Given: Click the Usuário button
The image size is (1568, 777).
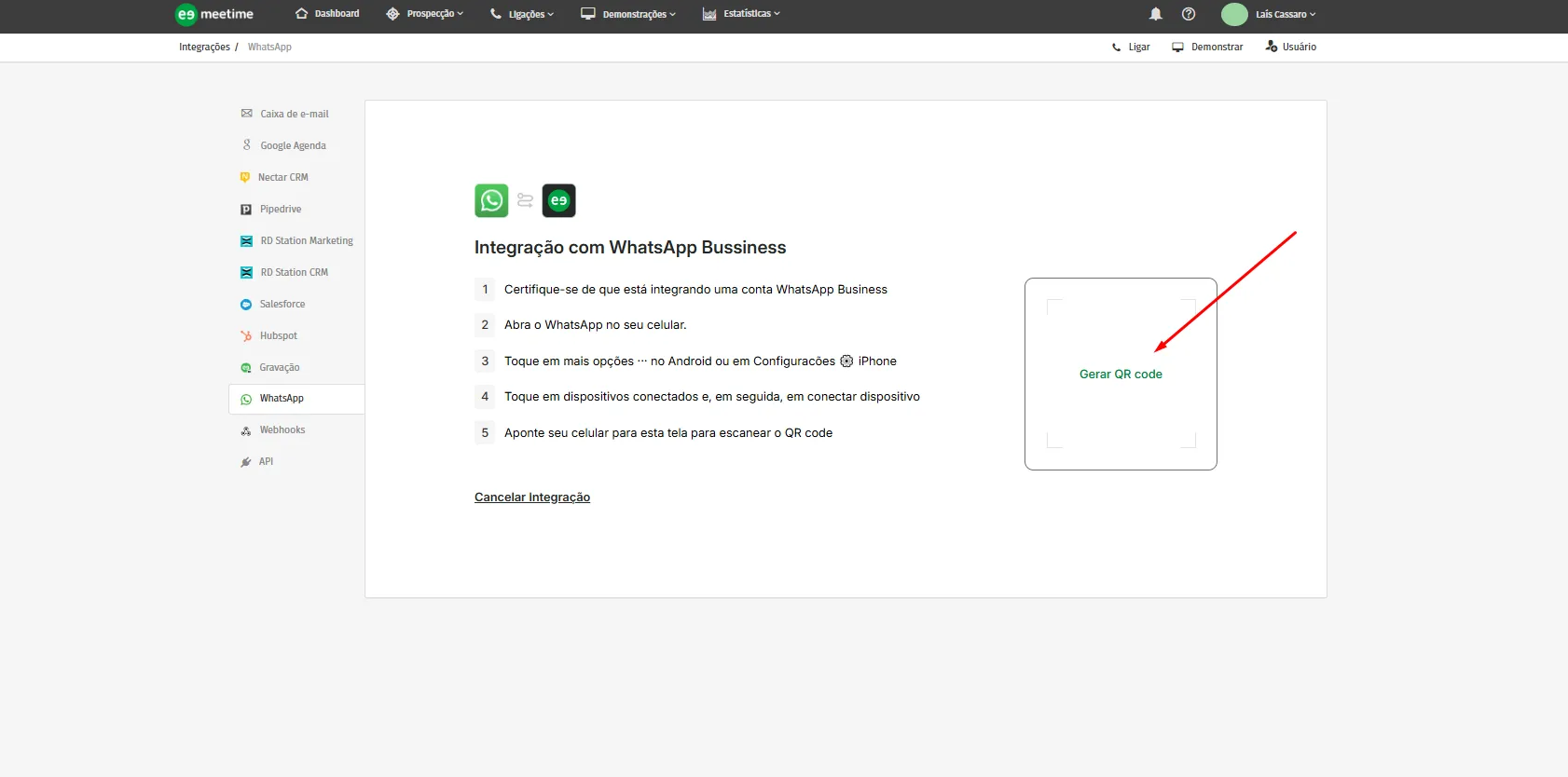Looking at the screenshot, I should point(1291,48).
